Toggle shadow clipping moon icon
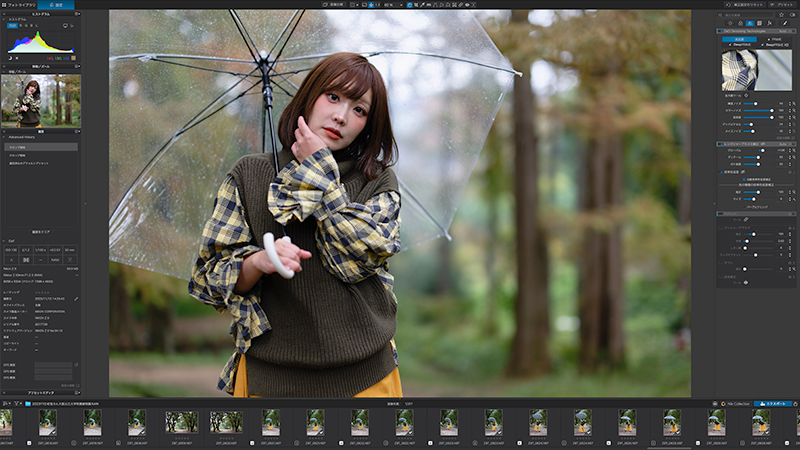The height and width of the screenshot is (450, 800). pyautogui.click(x=10, y=58)
